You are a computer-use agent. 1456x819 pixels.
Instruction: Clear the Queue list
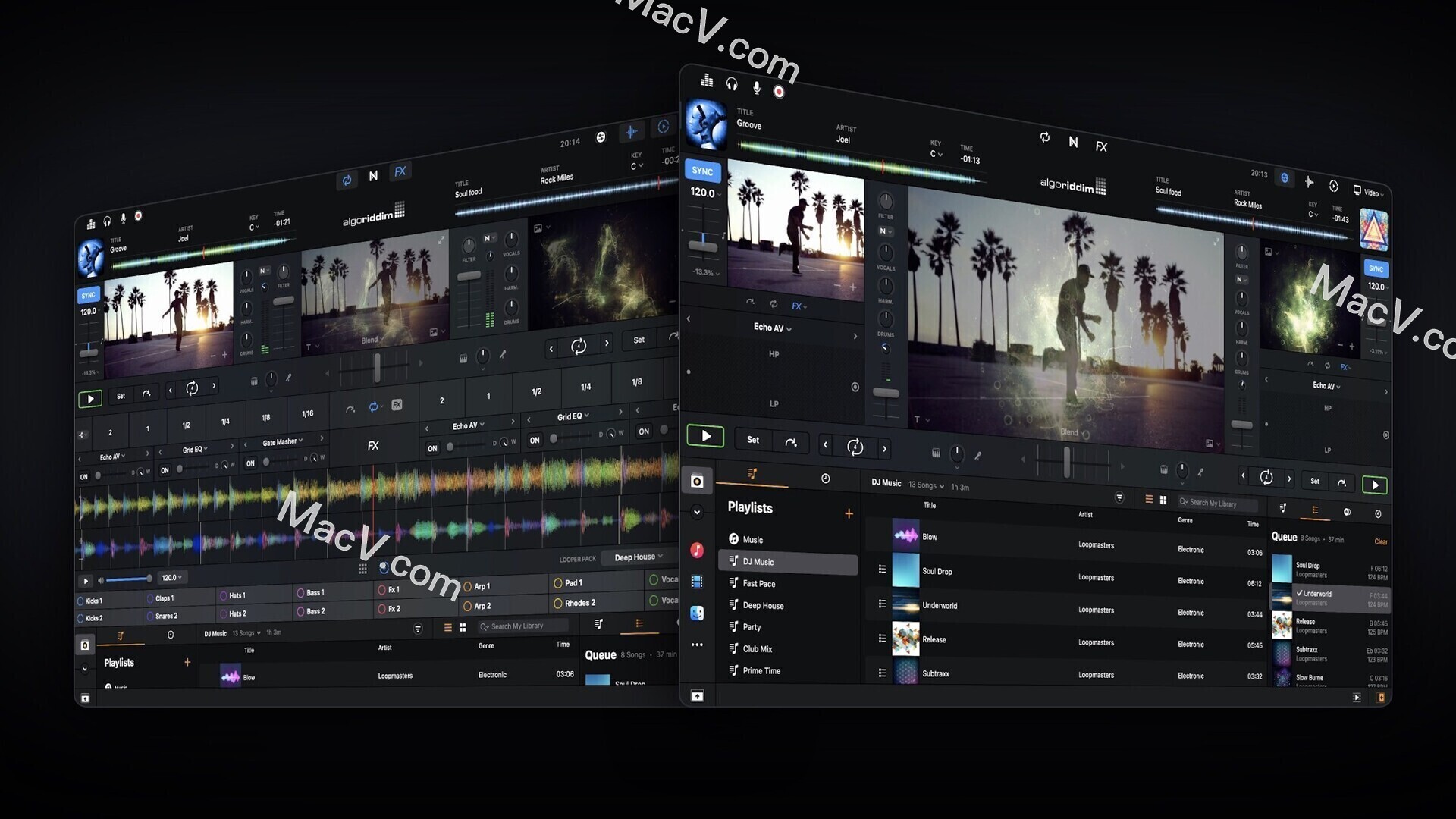click(x=1381, y=541)
